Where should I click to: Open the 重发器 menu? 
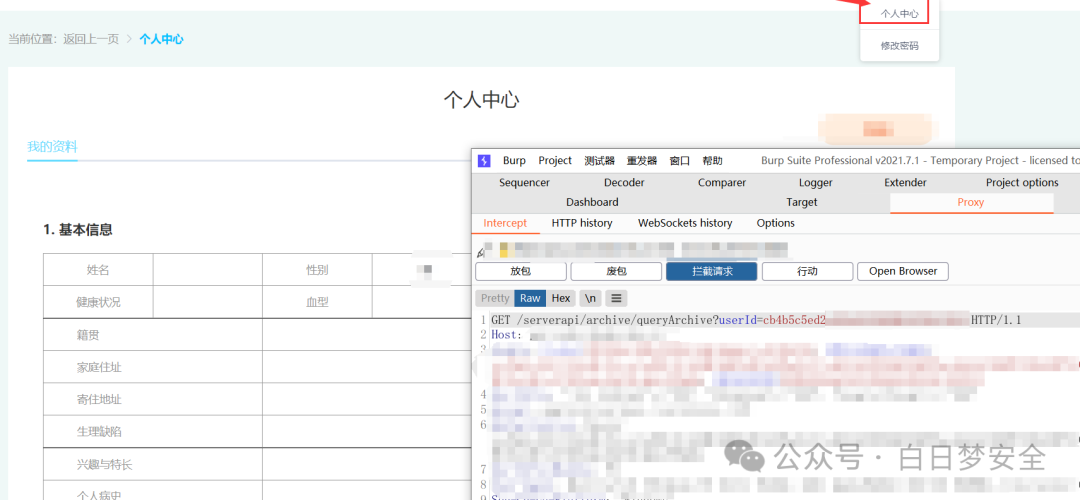[x=642, y=160]
